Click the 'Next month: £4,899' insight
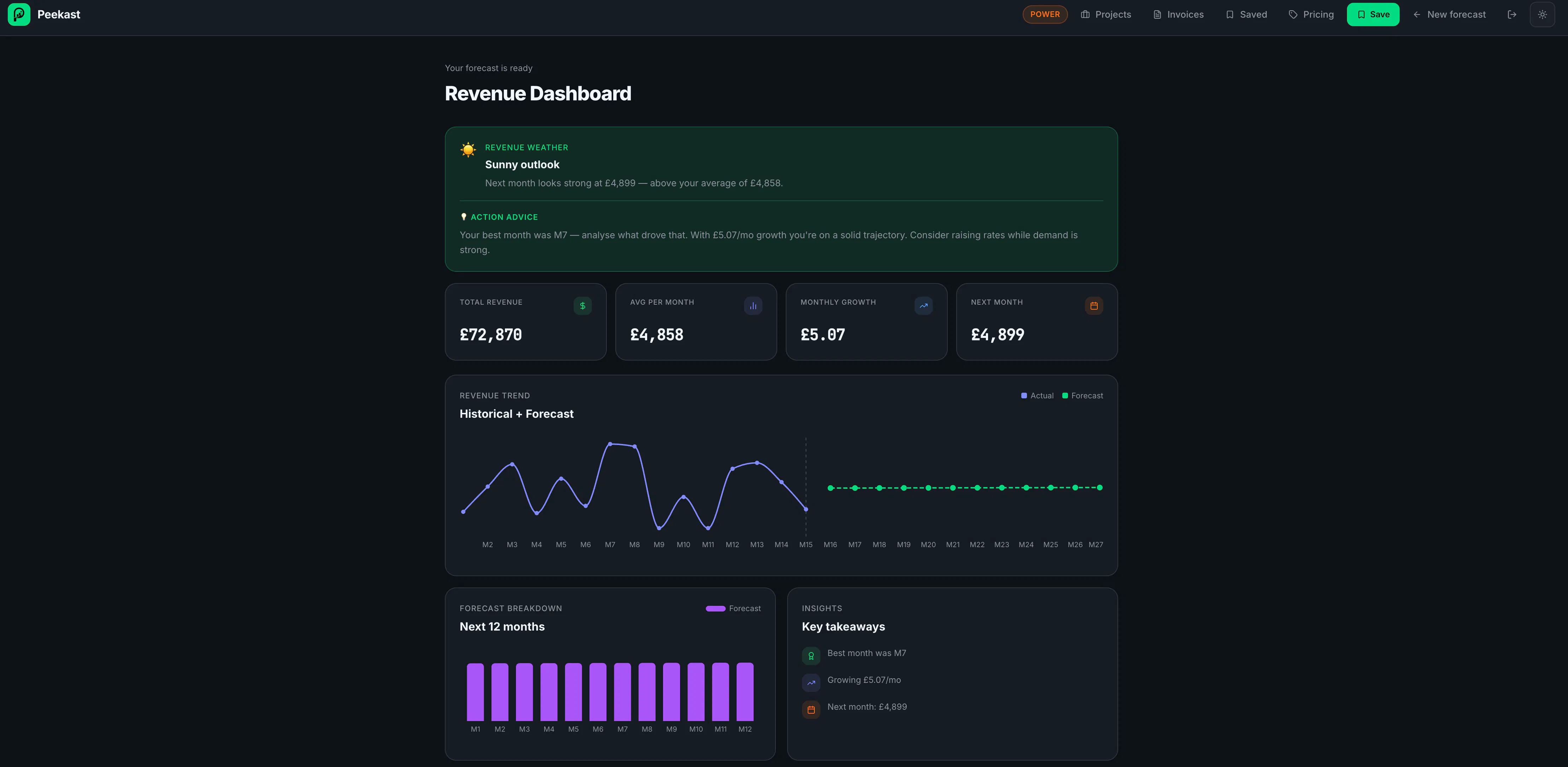 867,707
